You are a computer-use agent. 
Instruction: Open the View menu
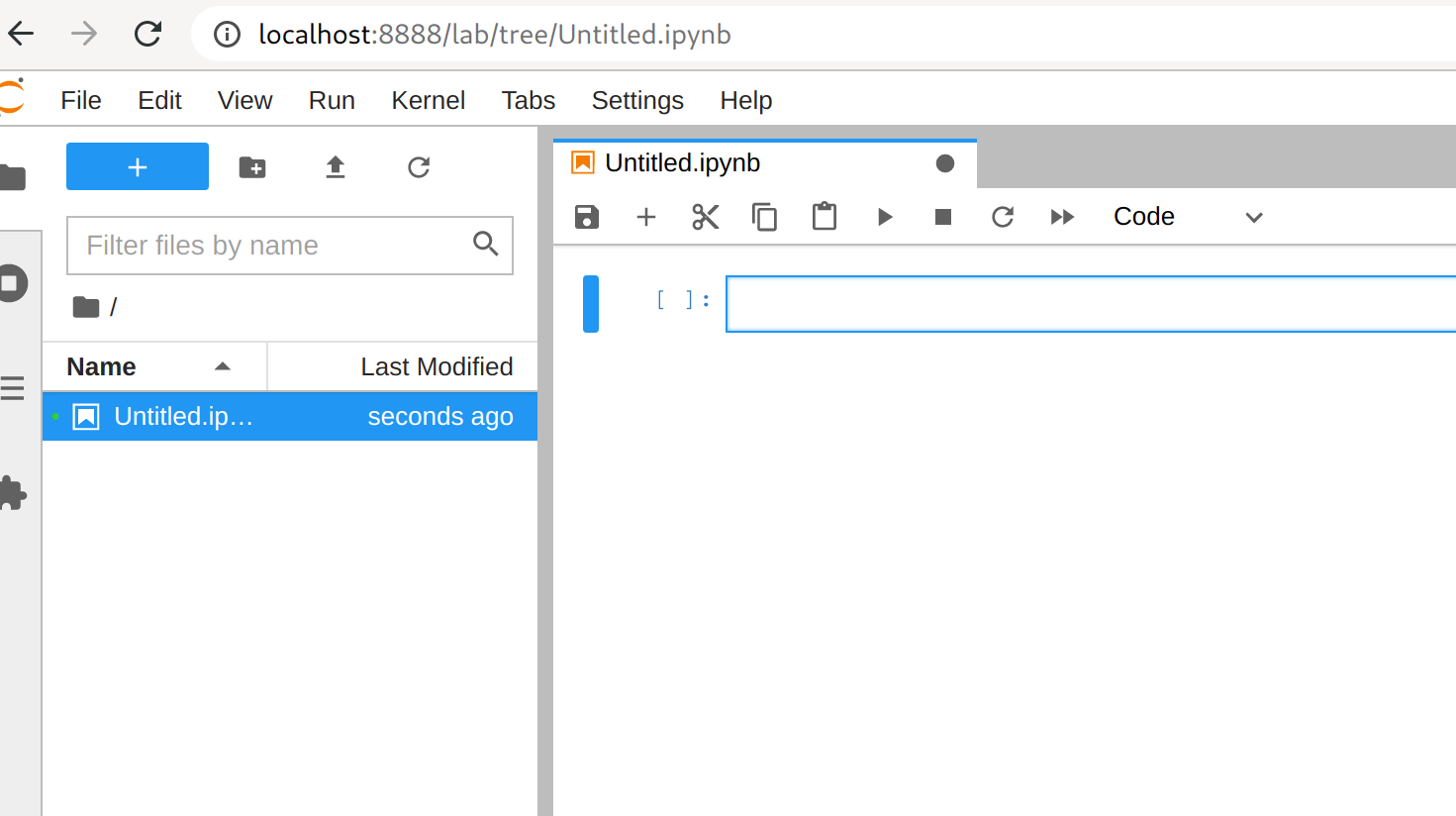245,100
